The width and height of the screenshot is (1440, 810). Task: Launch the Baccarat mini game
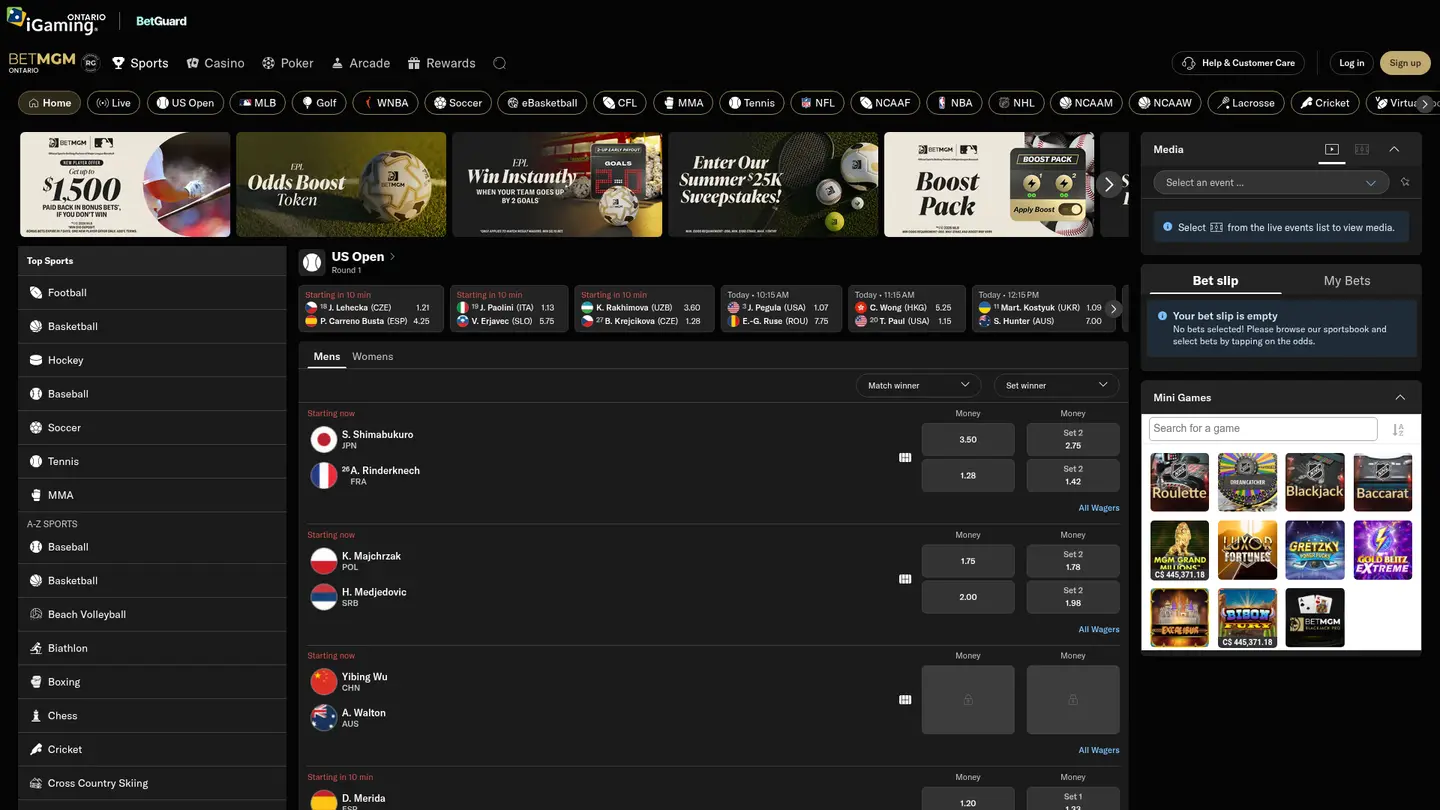(x=1383, y=482)
